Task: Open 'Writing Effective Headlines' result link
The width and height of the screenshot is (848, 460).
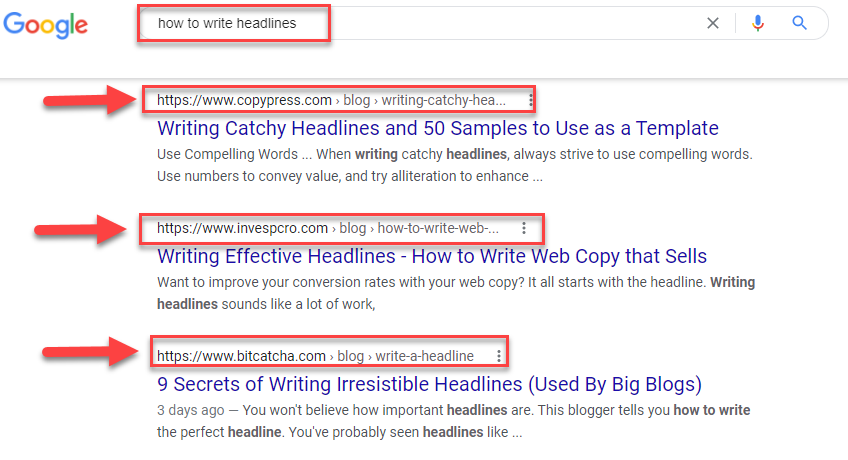Action: point(432,256)
